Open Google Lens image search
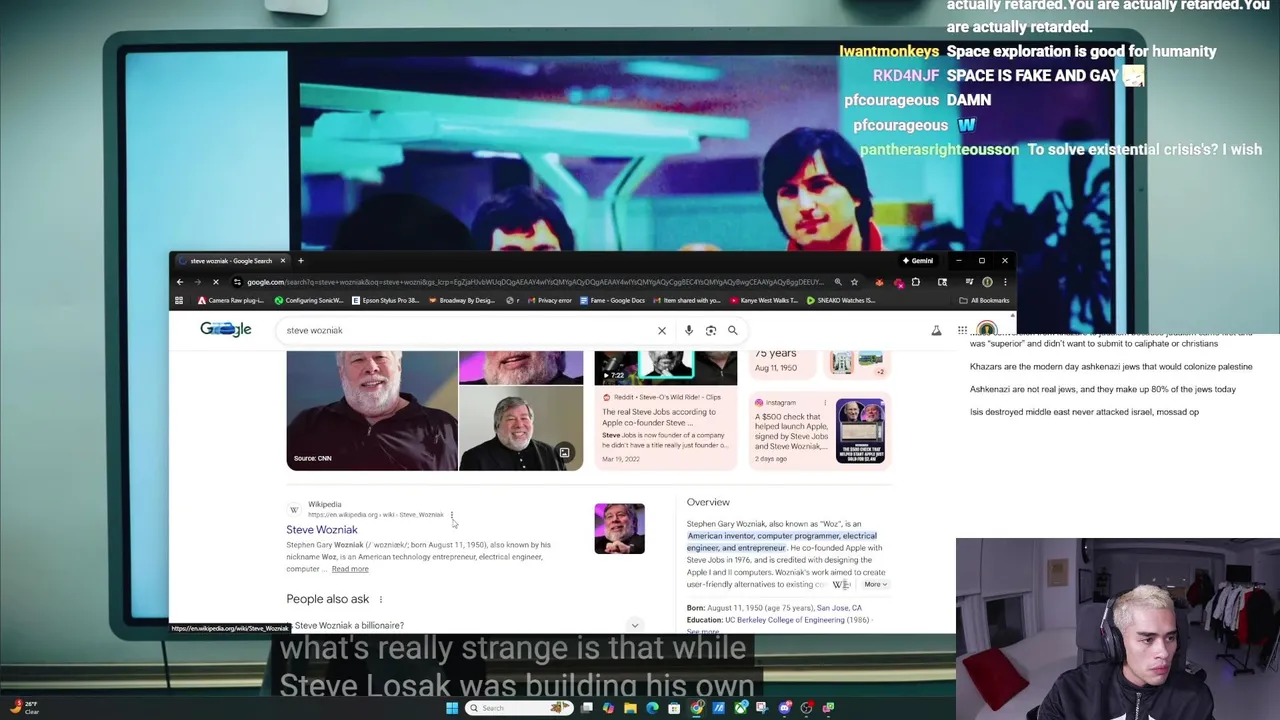The image size is (1280, 720). click(711, 330)
